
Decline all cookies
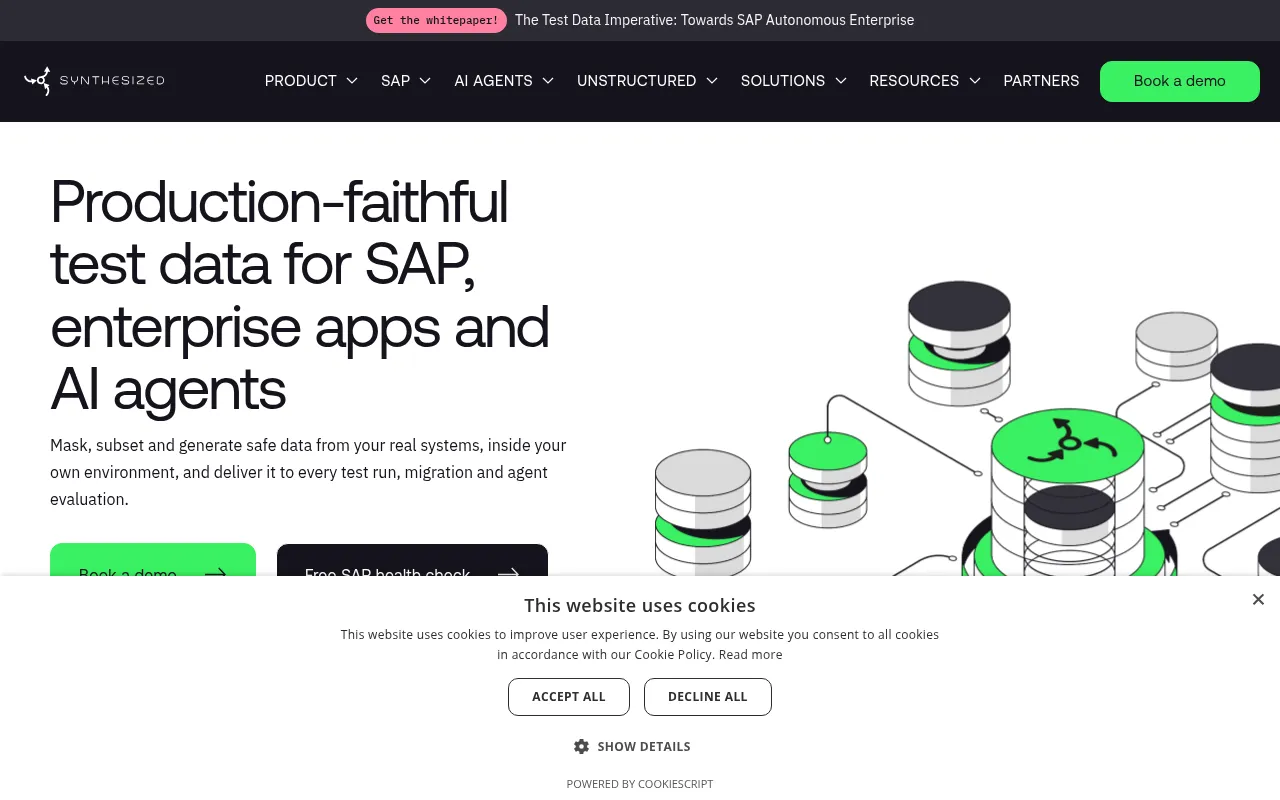click(708, 697)
